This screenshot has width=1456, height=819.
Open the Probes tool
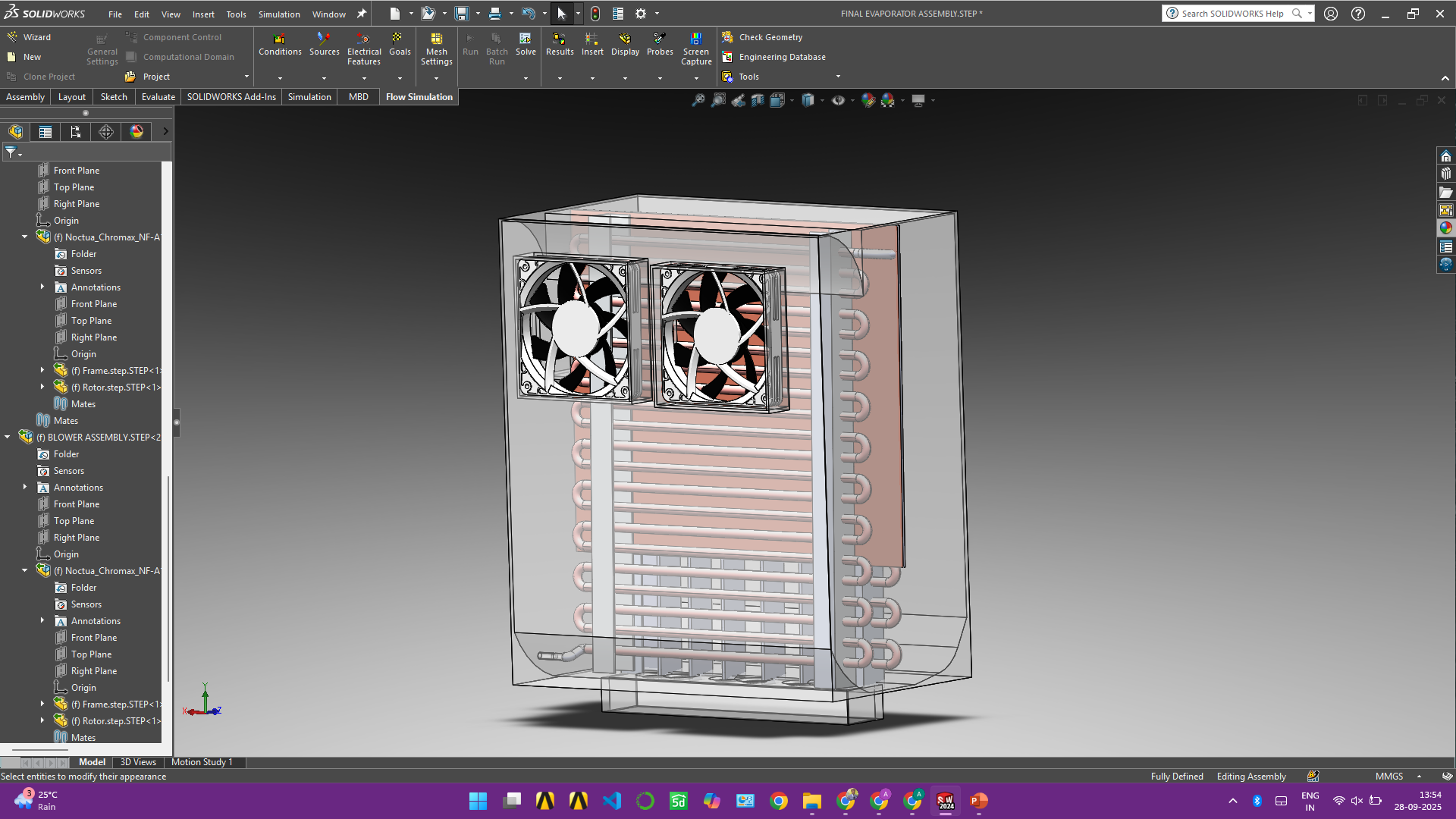tap(659, 39)
